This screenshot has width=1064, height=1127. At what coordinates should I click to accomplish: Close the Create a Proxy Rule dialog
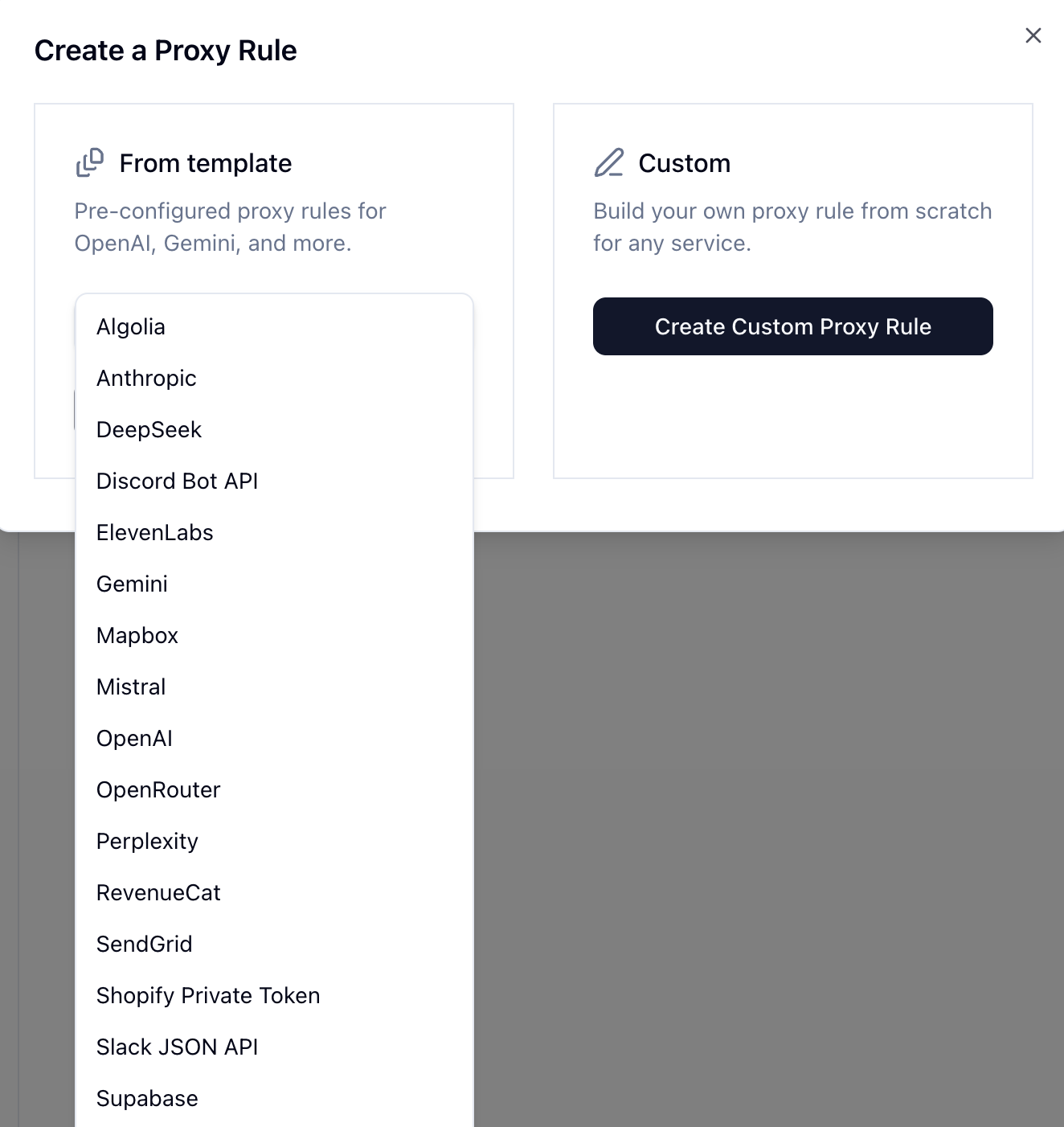click(x=1033, y=35)
